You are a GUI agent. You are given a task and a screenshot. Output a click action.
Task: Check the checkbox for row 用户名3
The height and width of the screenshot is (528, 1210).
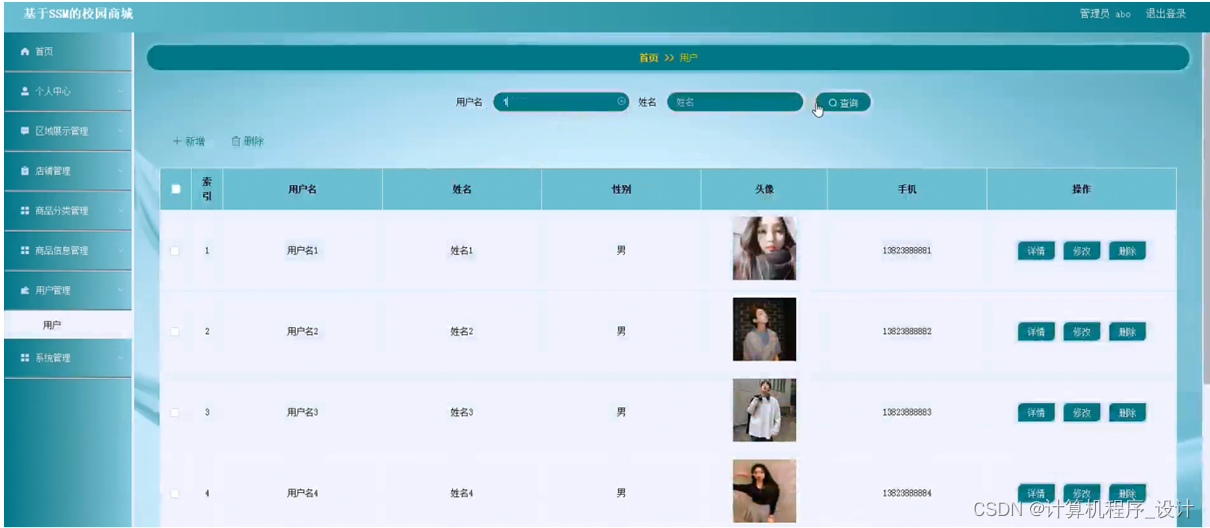(x=176, y=412)
